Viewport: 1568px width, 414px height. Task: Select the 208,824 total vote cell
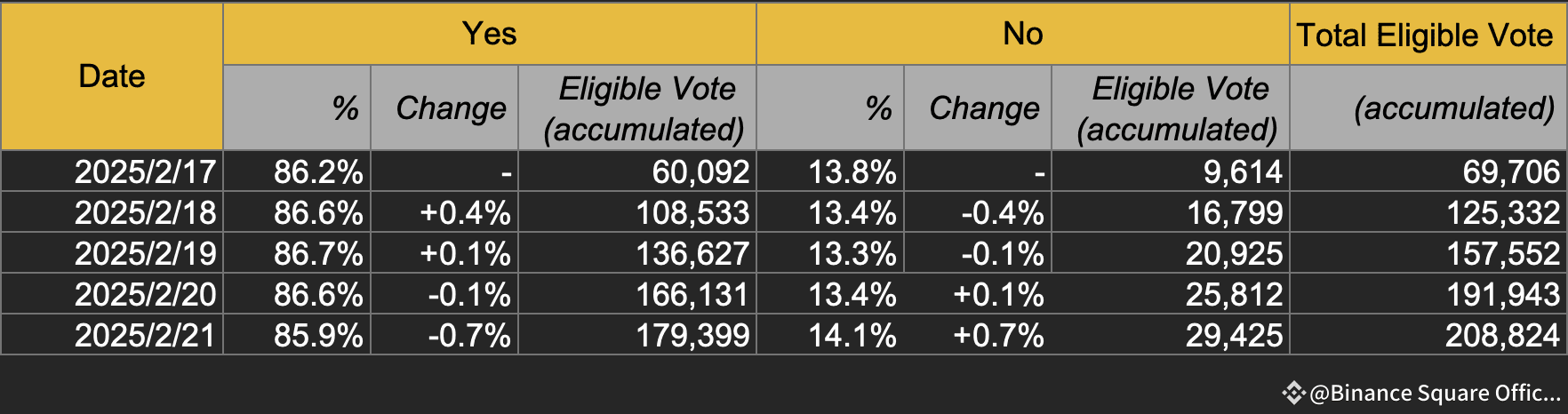tap(1502, 335)
